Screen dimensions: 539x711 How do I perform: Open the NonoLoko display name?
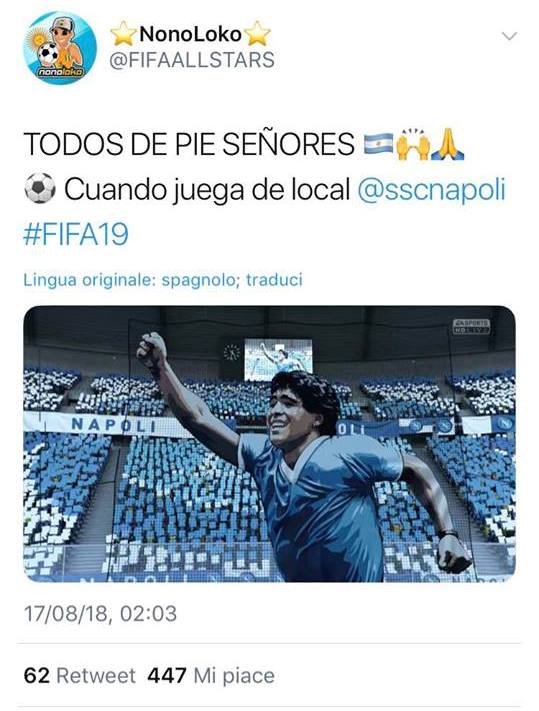[190, 34]
